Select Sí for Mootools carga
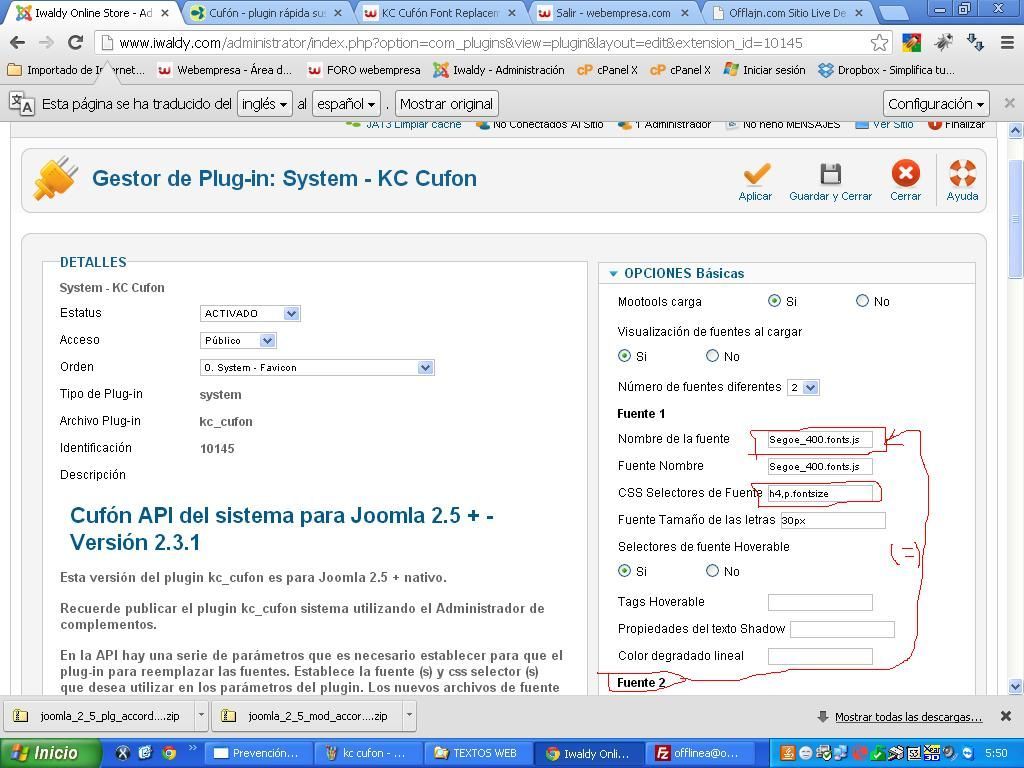 pos(775,300)
